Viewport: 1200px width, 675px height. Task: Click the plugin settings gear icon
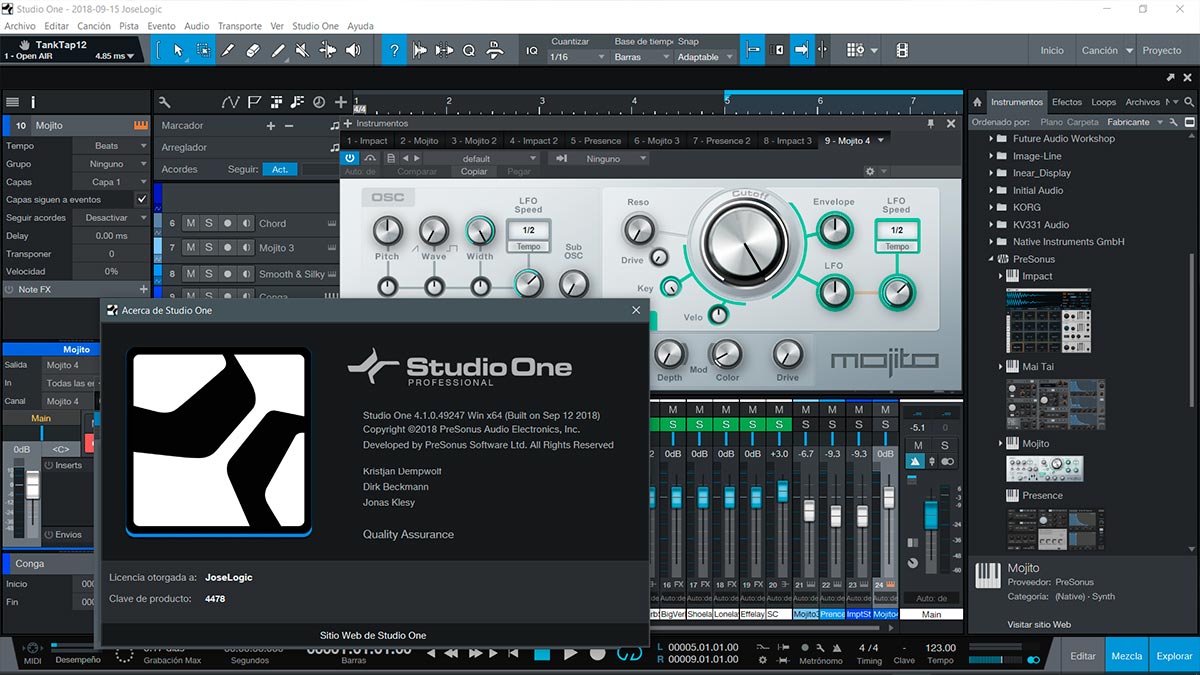tap(870, 172)
